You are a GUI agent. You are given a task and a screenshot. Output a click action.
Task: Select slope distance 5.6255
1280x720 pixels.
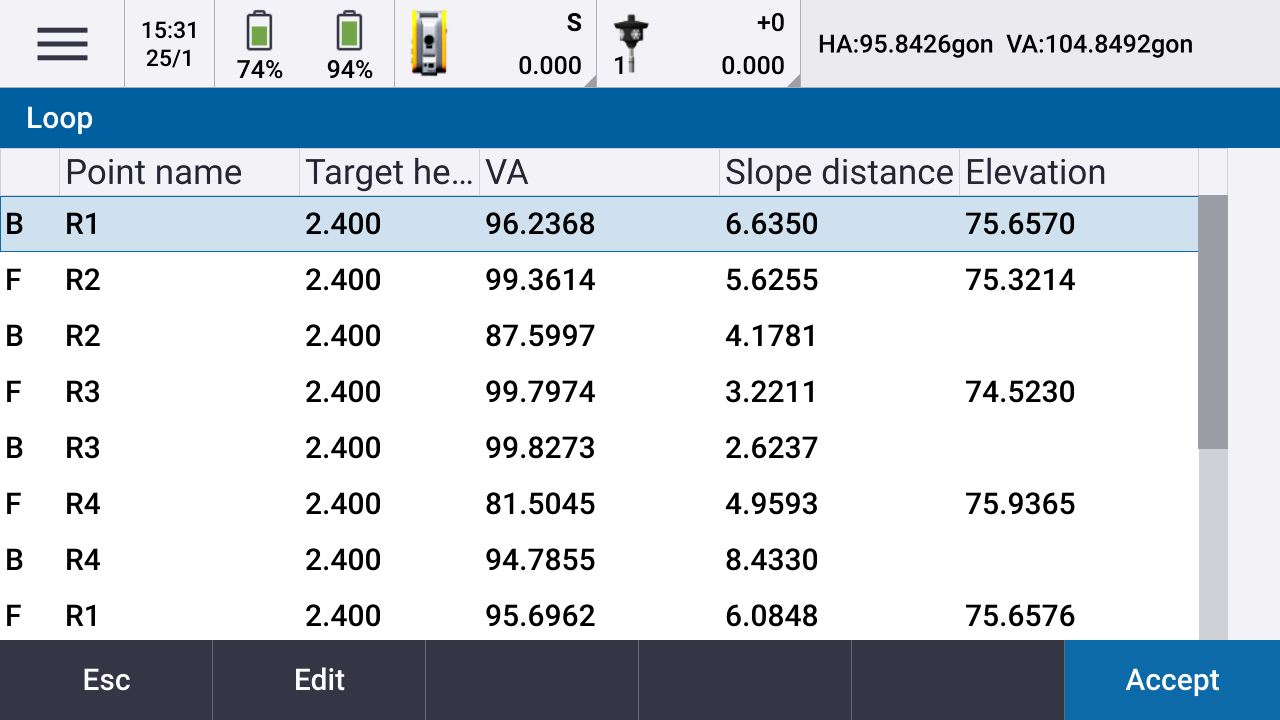771,280
